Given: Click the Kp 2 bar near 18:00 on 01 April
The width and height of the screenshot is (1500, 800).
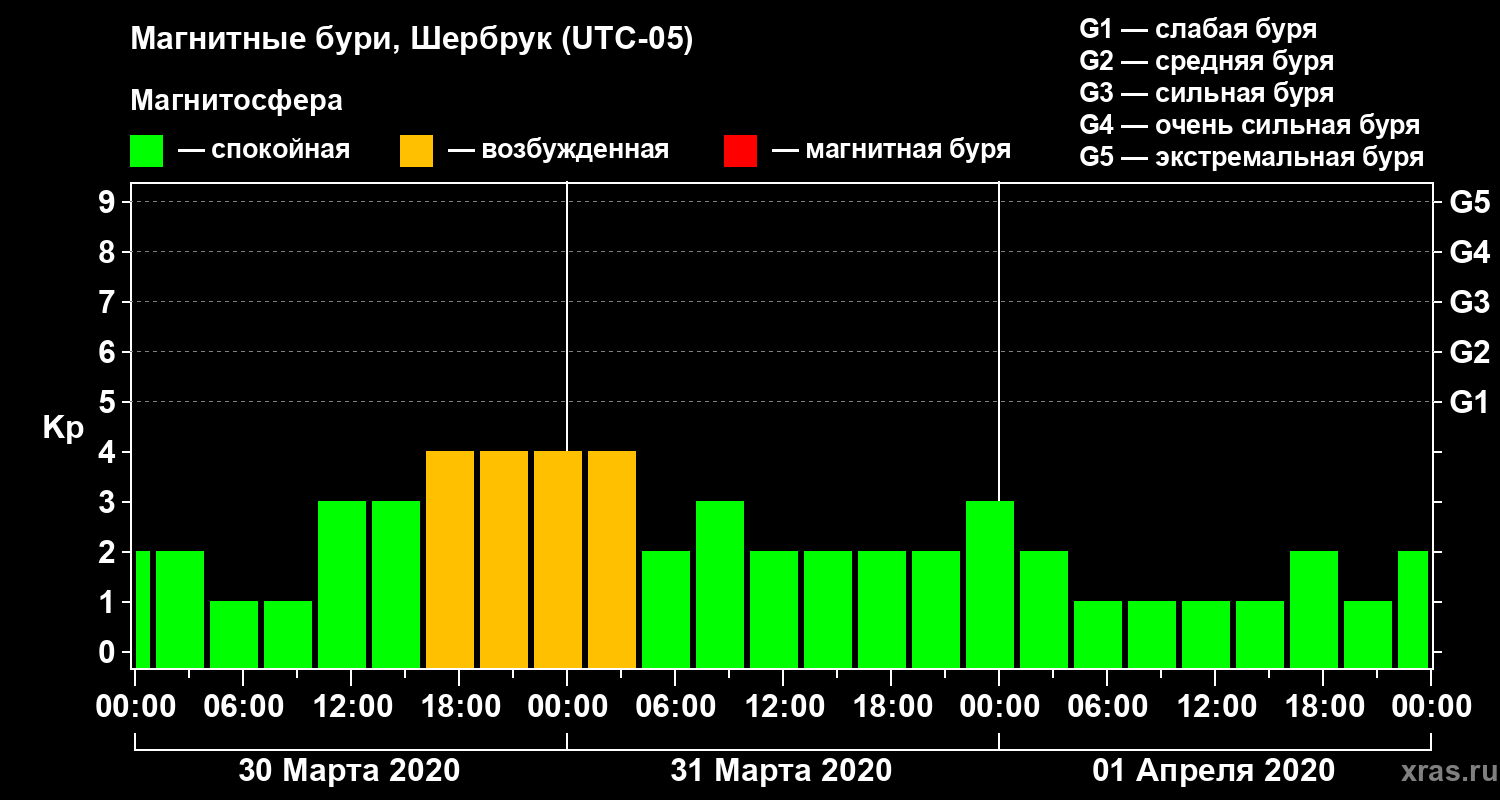Looking at the screenshot, I should click(x=1314, y=609).
